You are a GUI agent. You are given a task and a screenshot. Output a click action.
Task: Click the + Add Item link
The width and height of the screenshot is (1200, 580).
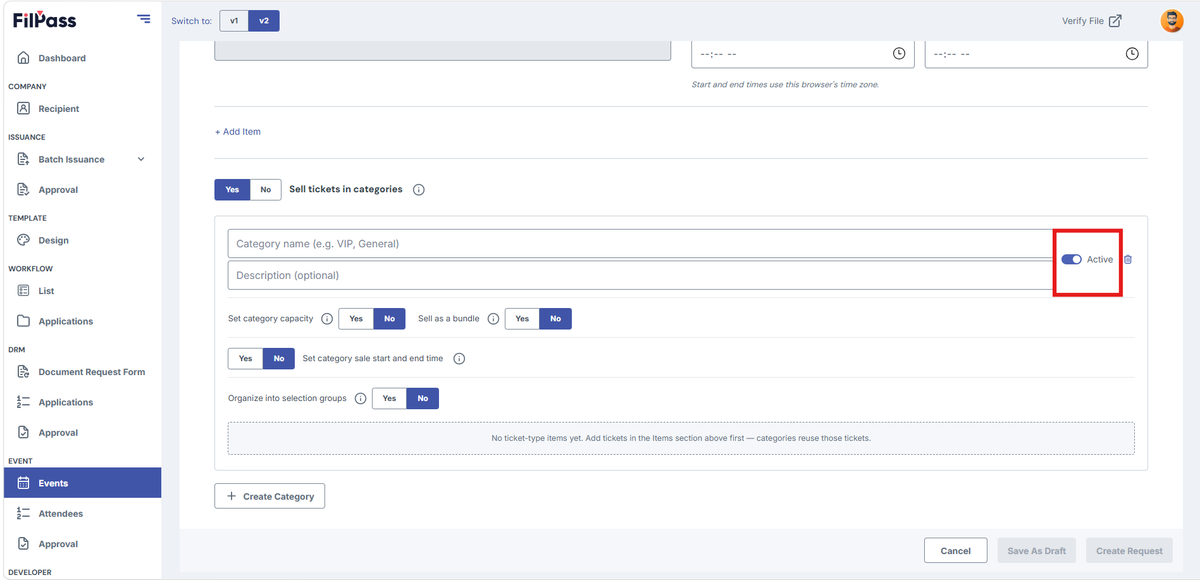pos(238,132)
